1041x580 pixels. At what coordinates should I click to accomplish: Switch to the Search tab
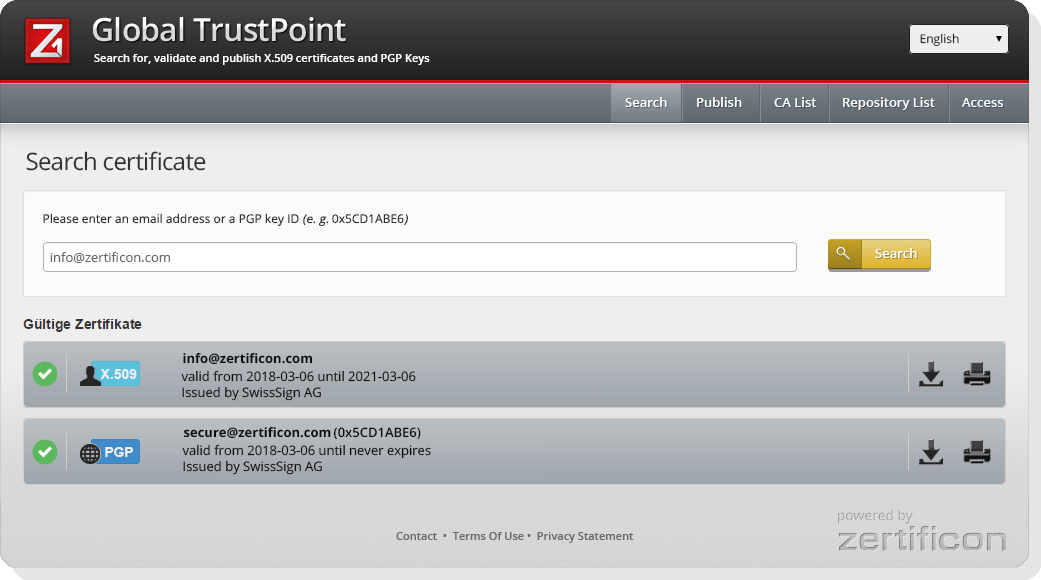[646, 103]
